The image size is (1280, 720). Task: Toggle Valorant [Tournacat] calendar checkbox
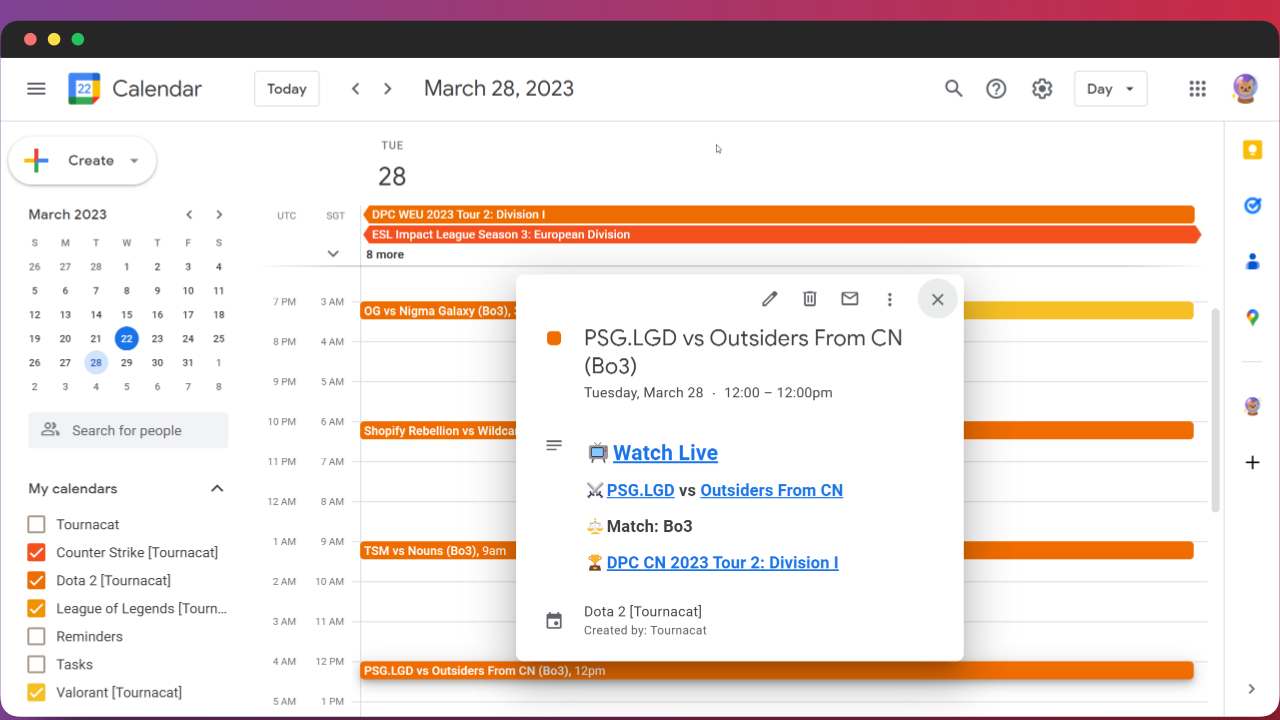37,692
